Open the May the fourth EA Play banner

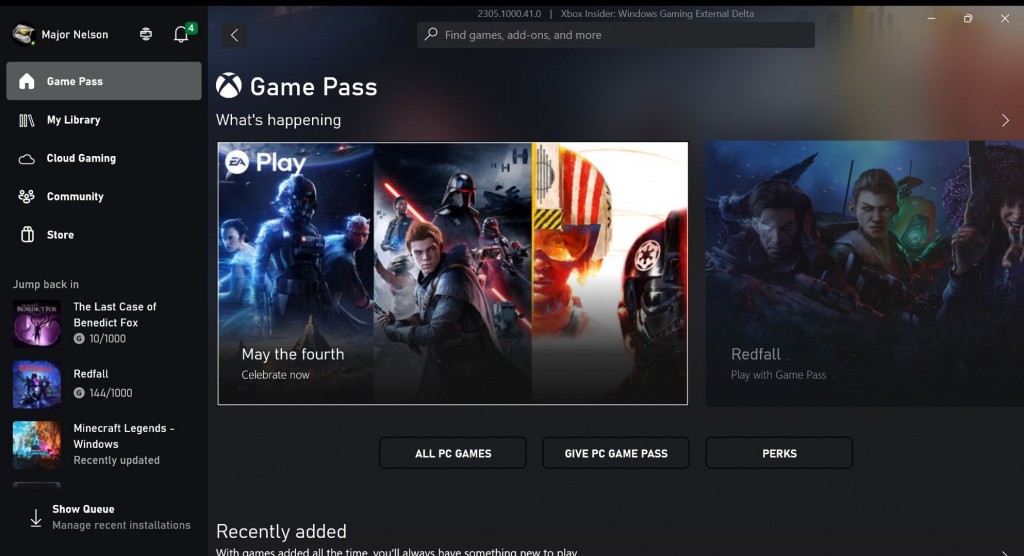[453, 273]
